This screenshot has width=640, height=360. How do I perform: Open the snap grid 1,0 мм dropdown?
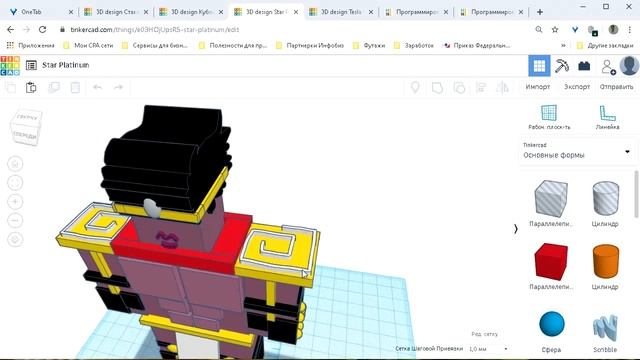[488, 349]
